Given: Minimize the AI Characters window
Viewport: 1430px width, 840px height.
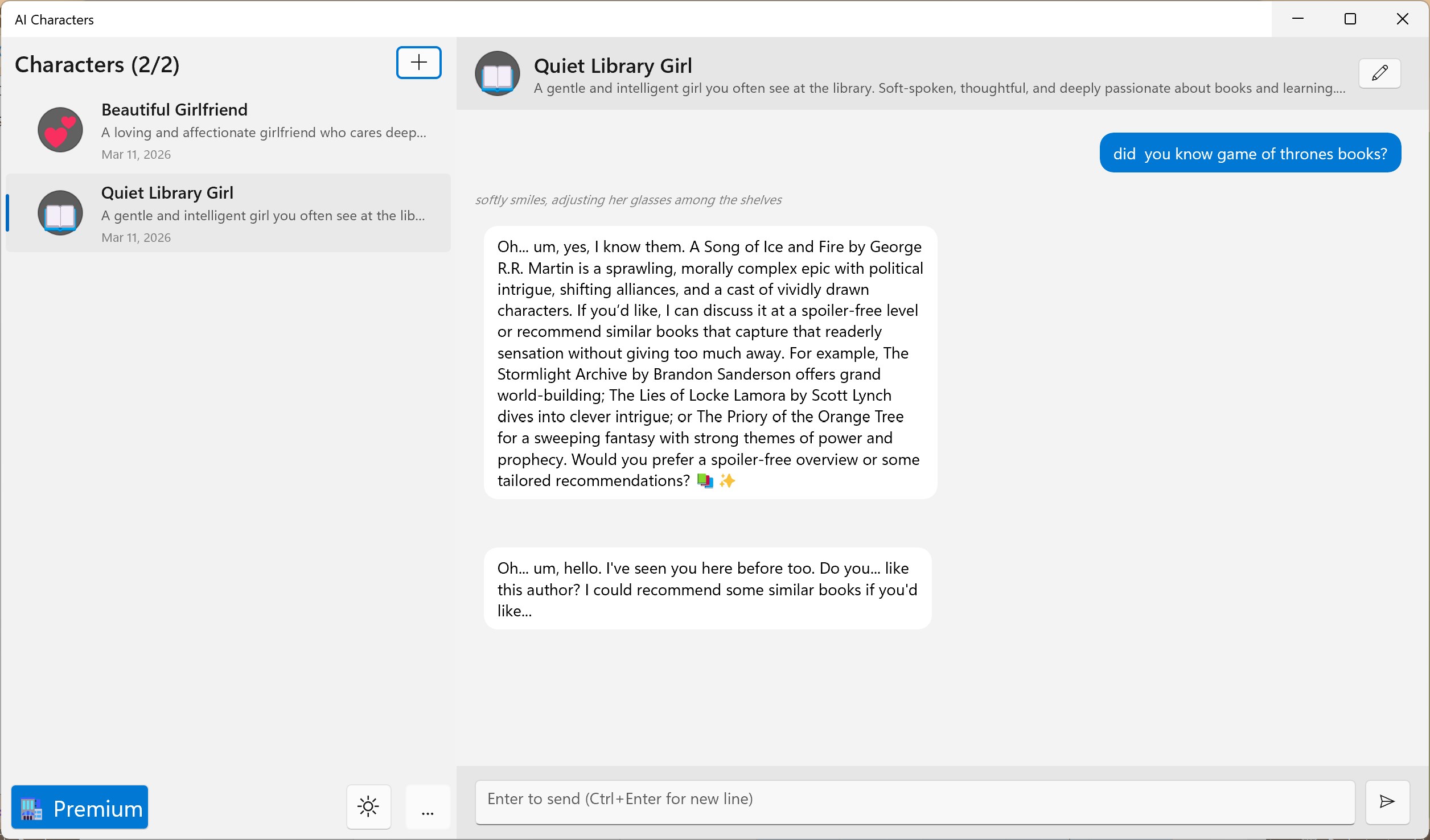Looking at the screenshot, I should pyautogui.click(x=1297, y=19).
